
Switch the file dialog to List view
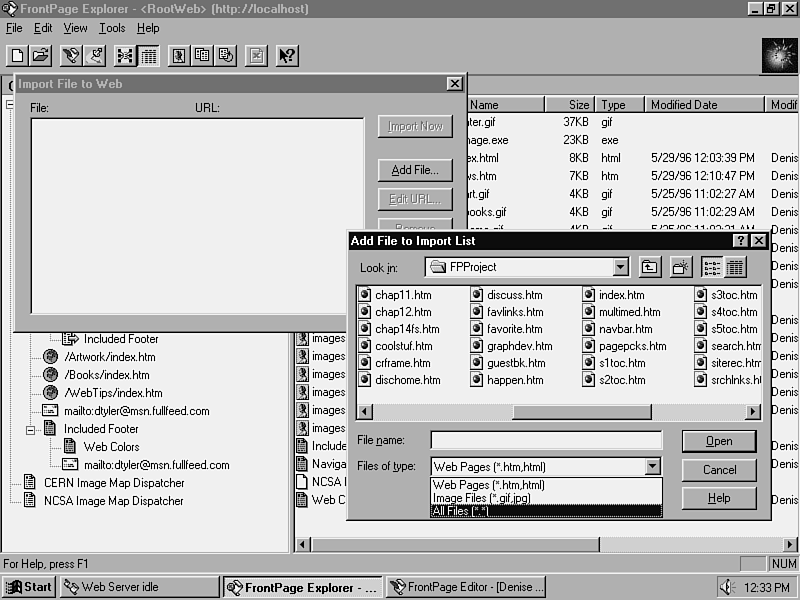pyautogui.click(x=713, y=267)
